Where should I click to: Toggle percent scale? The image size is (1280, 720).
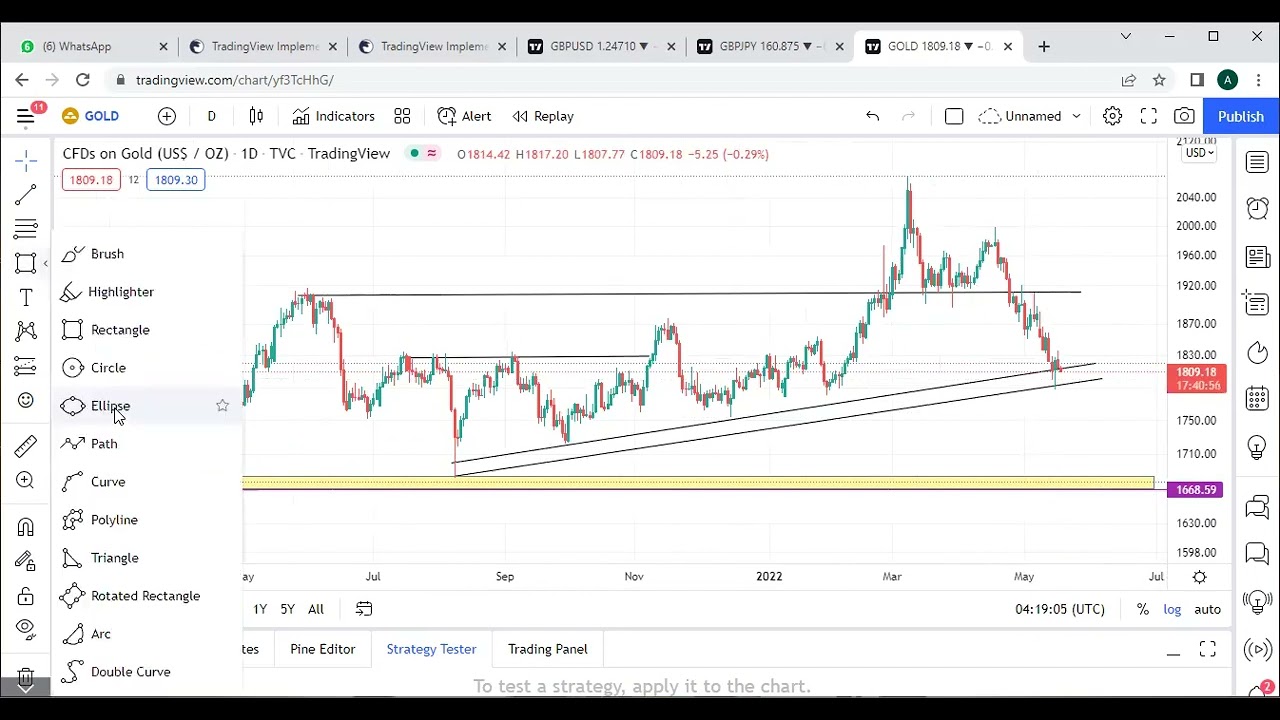1143,609
